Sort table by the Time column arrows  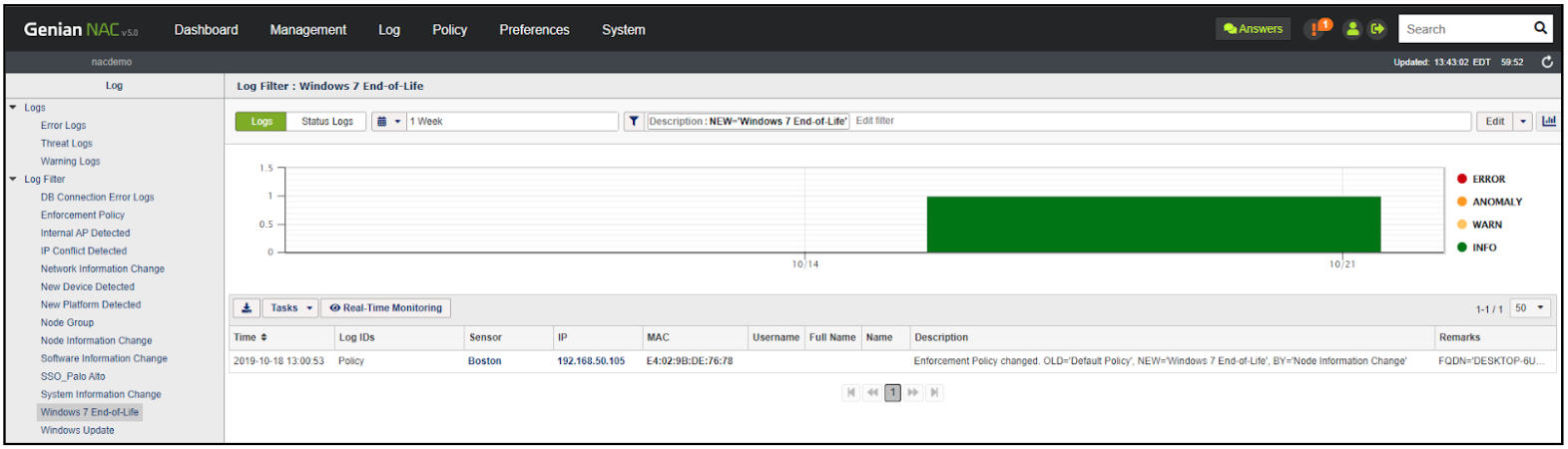pos(263,337)
